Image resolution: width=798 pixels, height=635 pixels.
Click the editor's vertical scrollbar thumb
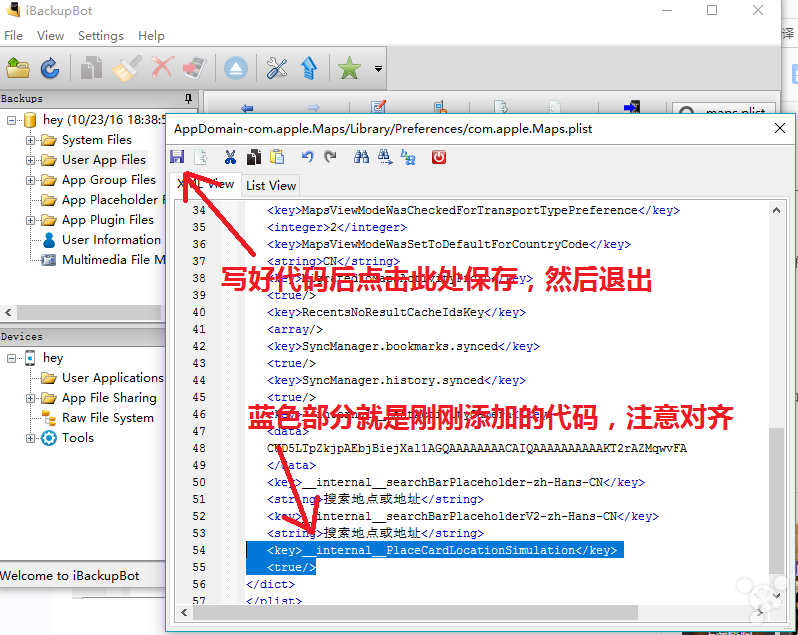tap(776, 500)
